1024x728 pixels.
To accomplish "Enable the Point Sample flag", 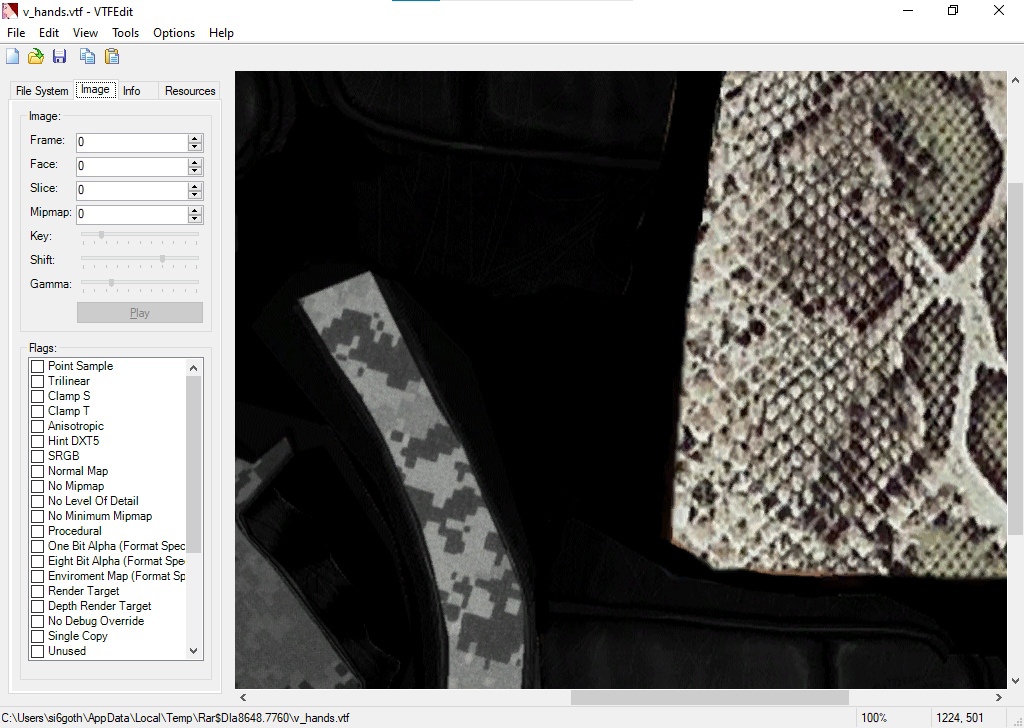I will pos(38,366).
